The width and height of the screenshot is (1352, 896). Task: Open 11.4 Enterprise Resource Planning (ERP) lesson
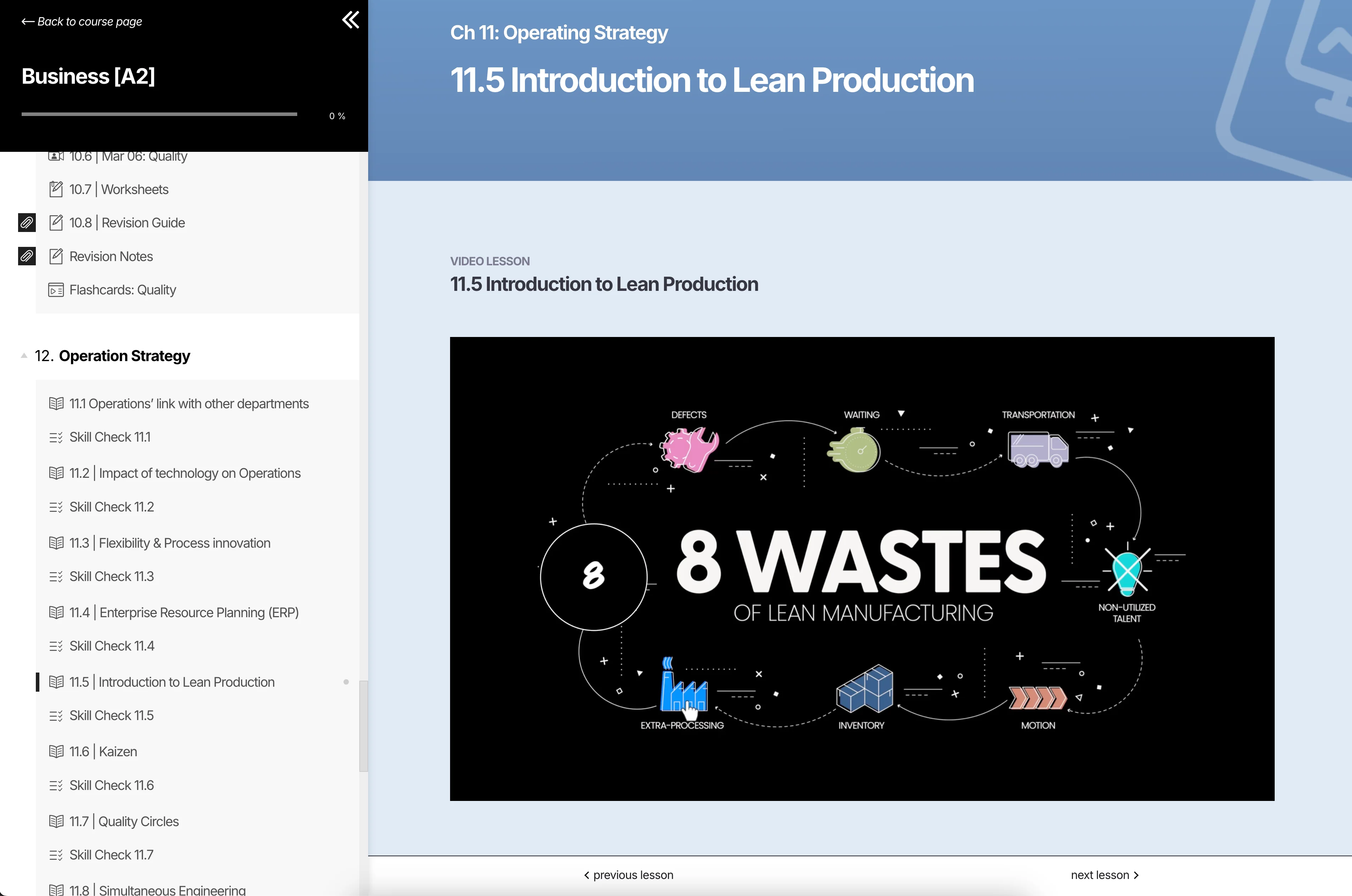[x=184, y=613]
